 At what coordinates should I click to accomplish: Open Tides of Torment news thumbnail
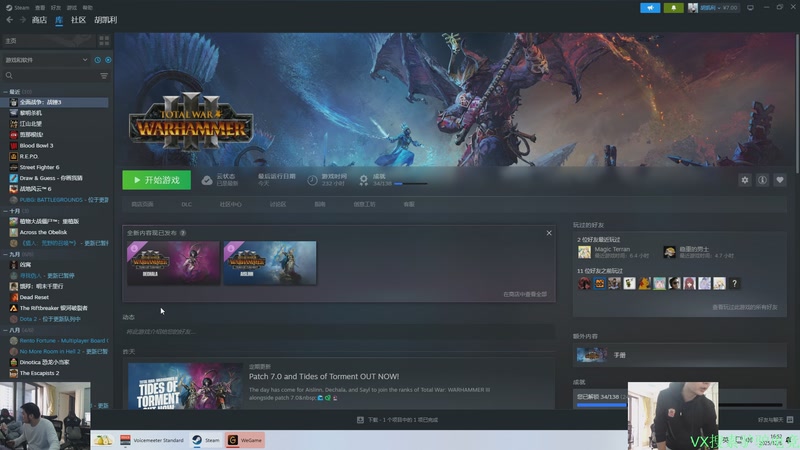(x=185, y=386)
